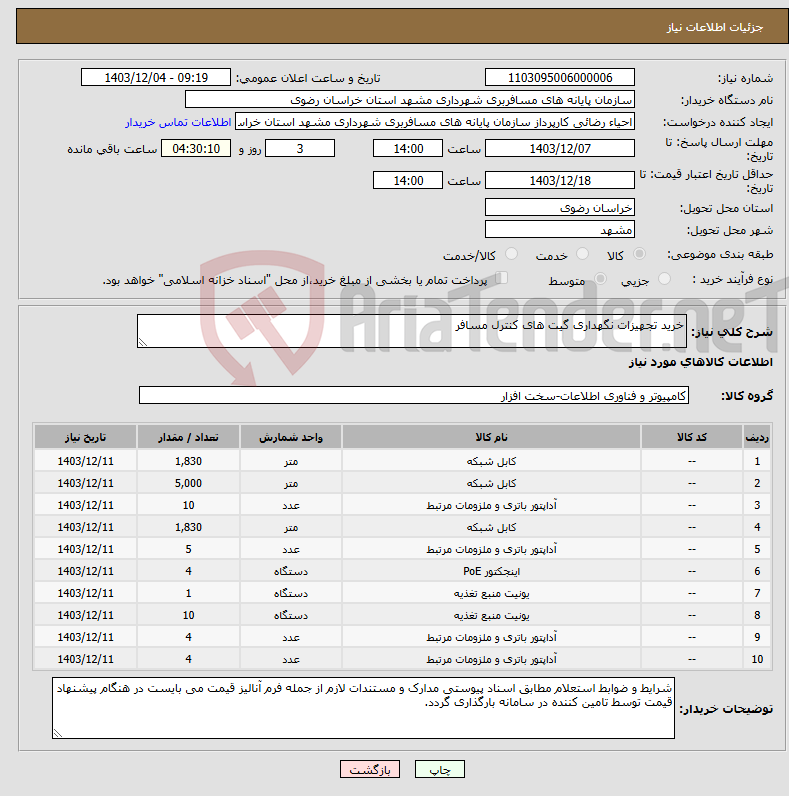
Task: Click the public announcement date field 1403/12/04
Action: point(156,78)
